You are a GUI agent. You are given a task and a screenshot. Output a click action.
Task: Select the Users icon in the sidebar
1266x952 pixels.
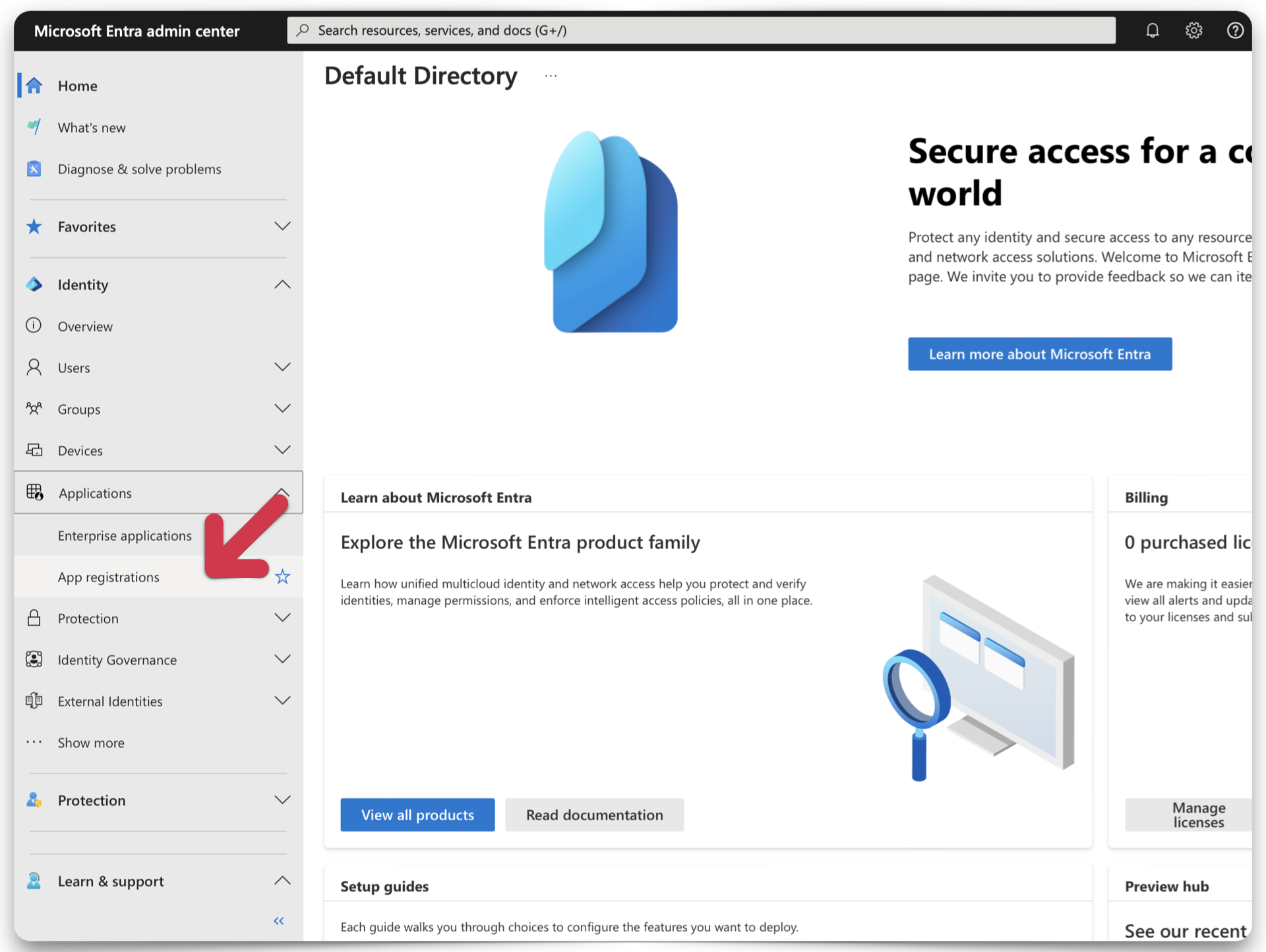click(34, 367)
